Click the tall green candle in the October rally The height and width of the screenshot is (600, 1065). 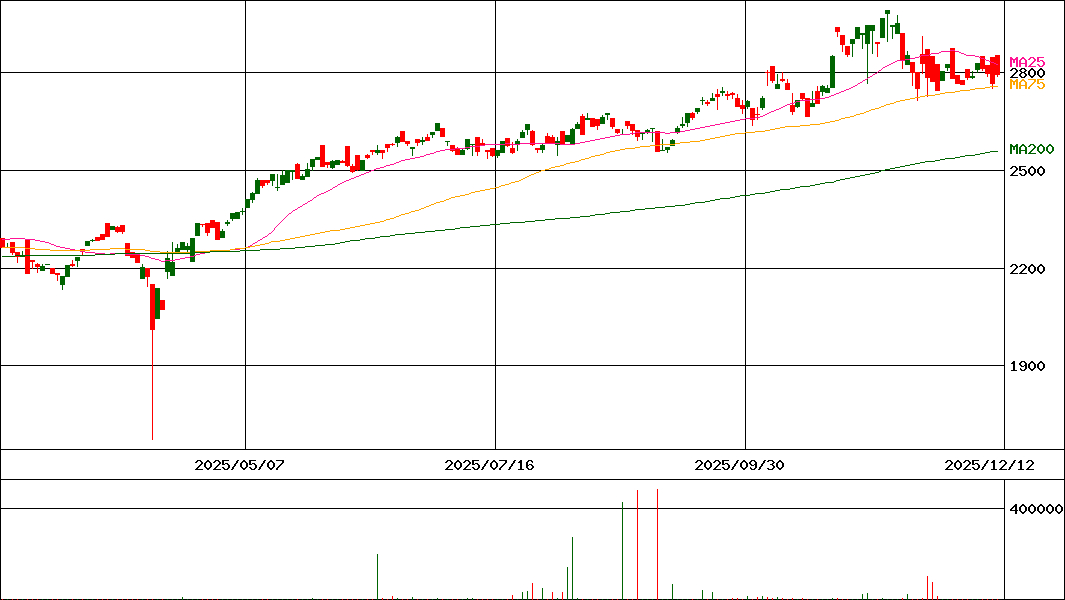[x=832, y=72]
